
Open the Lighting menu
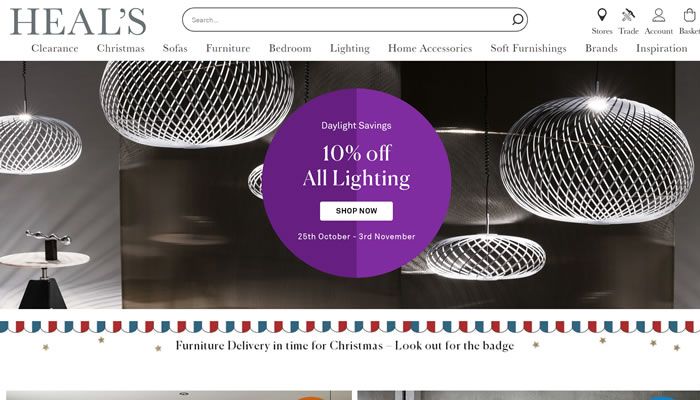350,48
